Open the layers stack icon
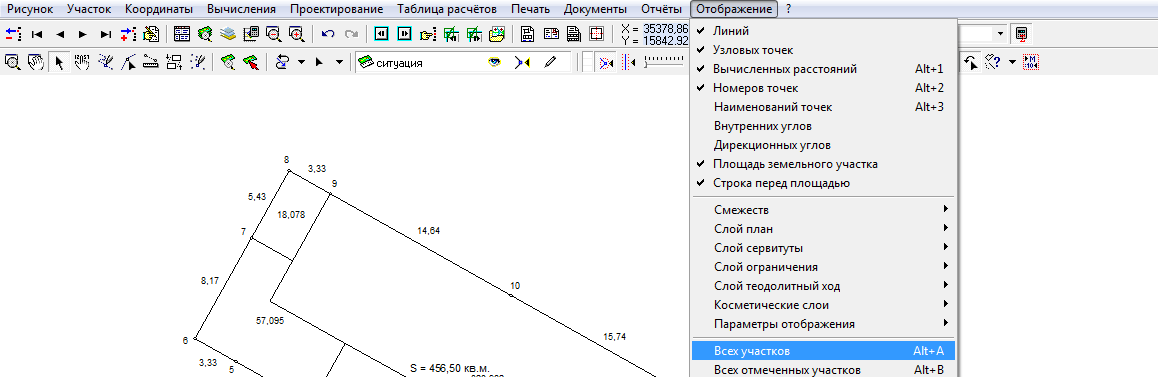Viewport: 1158px width, 377px height. [227, 34]
